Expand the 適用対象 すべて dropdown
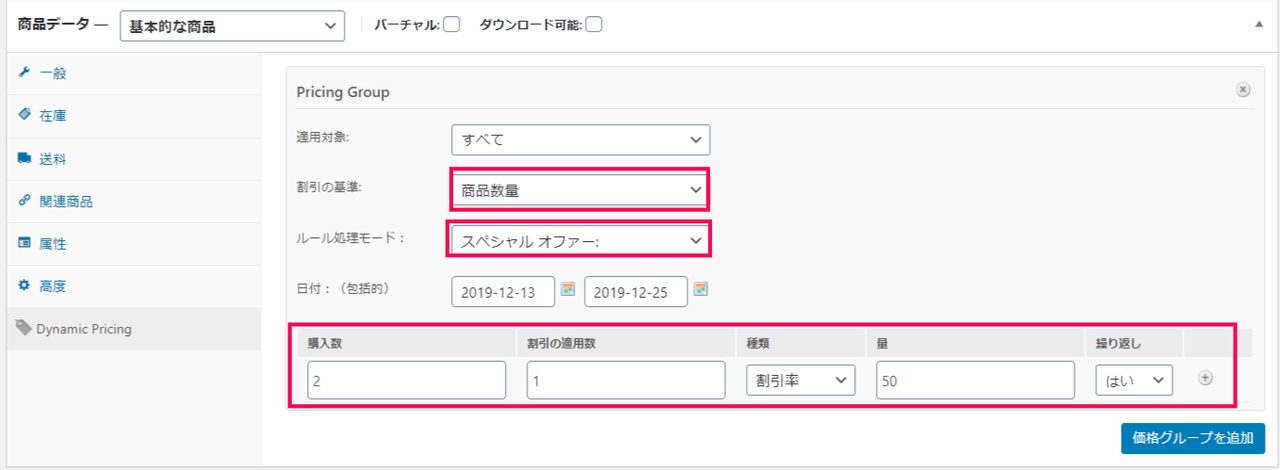The width and height of the screenshot is (1280, 470). tap(580, 140)
